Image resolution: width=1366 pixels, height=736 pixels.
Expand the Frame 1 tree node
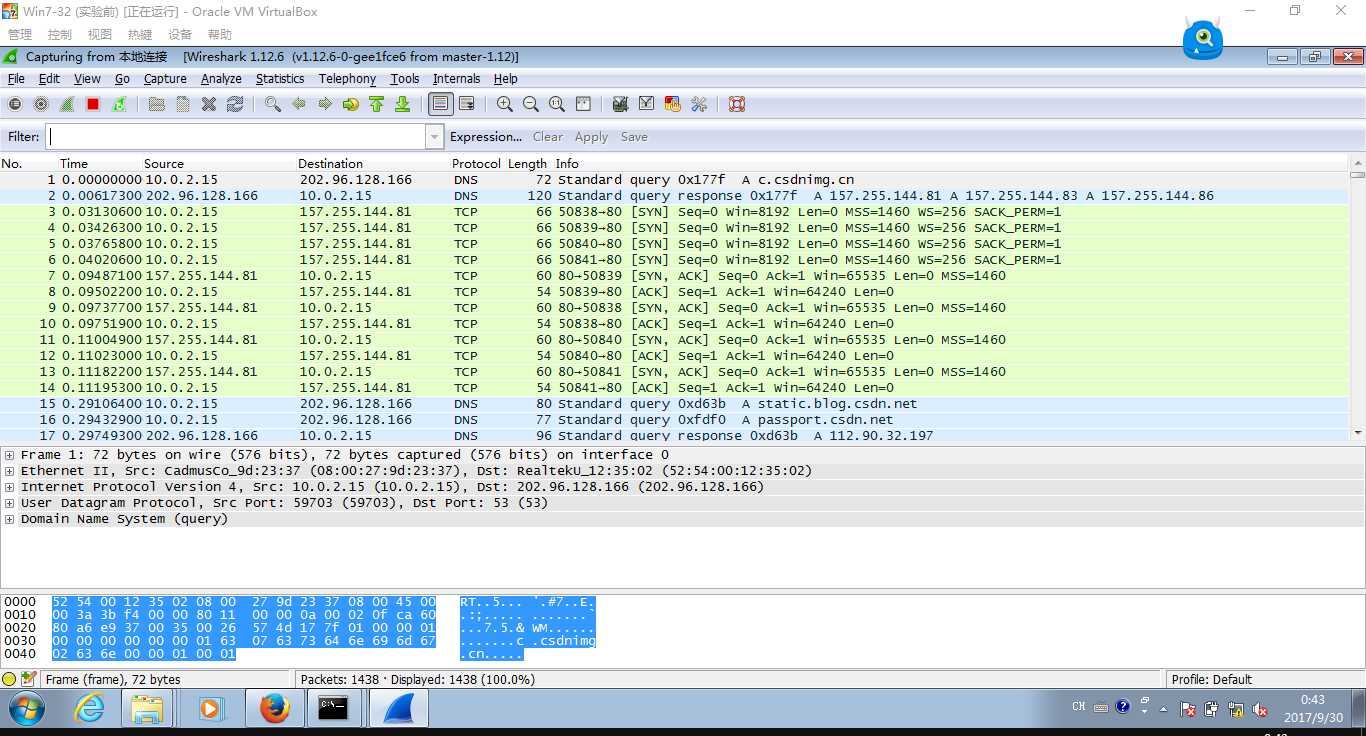9,455
